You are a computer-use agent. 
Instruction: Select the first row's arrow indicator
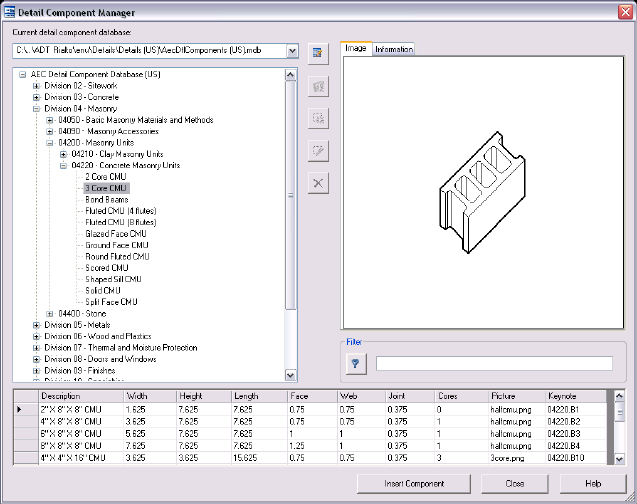(18, 409)
